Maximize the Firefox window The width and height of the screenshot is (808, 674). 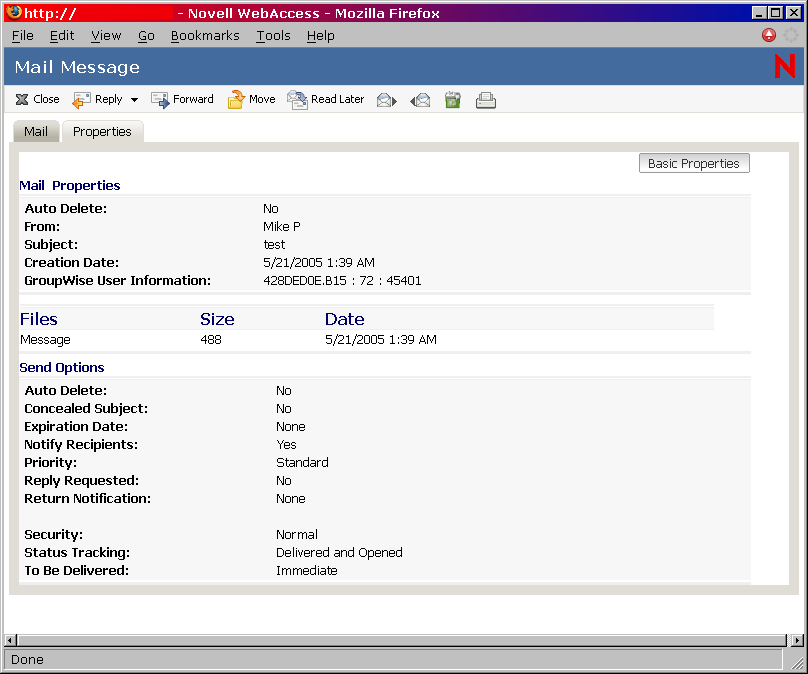(776, 13)
